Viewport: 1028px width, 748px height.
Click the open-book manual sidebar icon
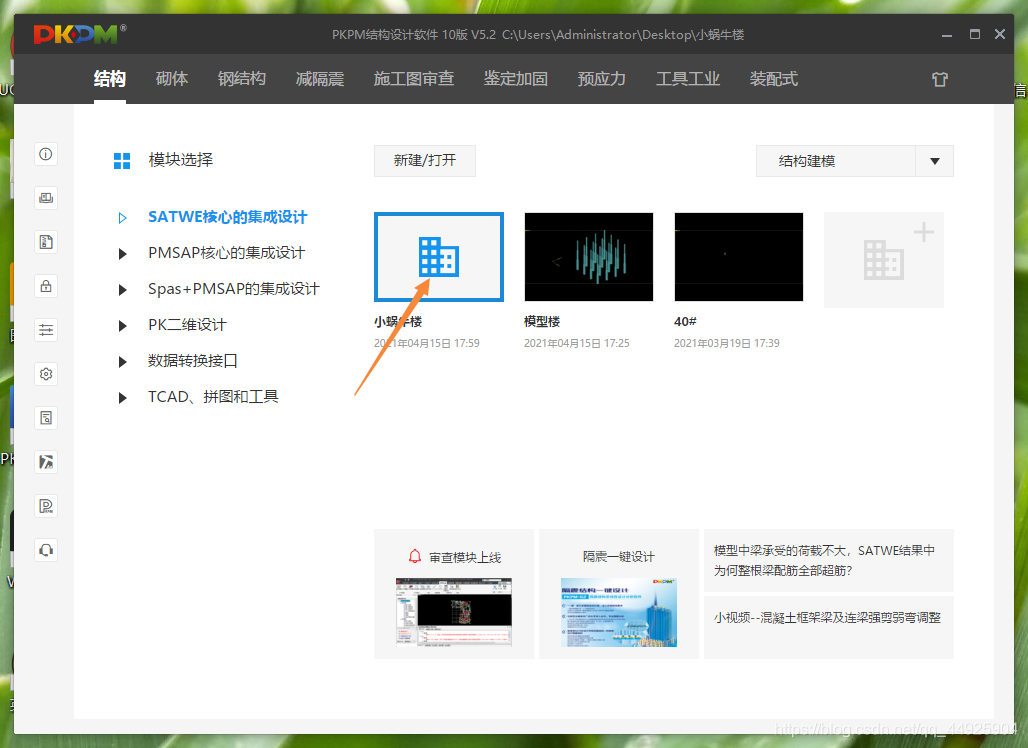pyautogui.click(x=46, y=198)
